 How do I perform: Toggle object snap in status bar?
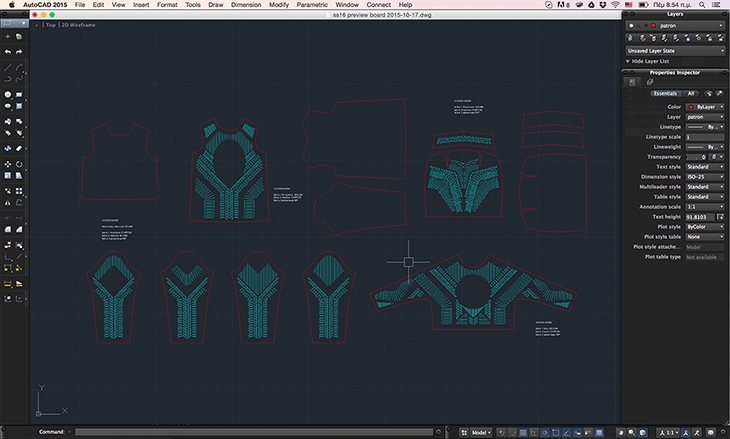click(x=555, y=432)
